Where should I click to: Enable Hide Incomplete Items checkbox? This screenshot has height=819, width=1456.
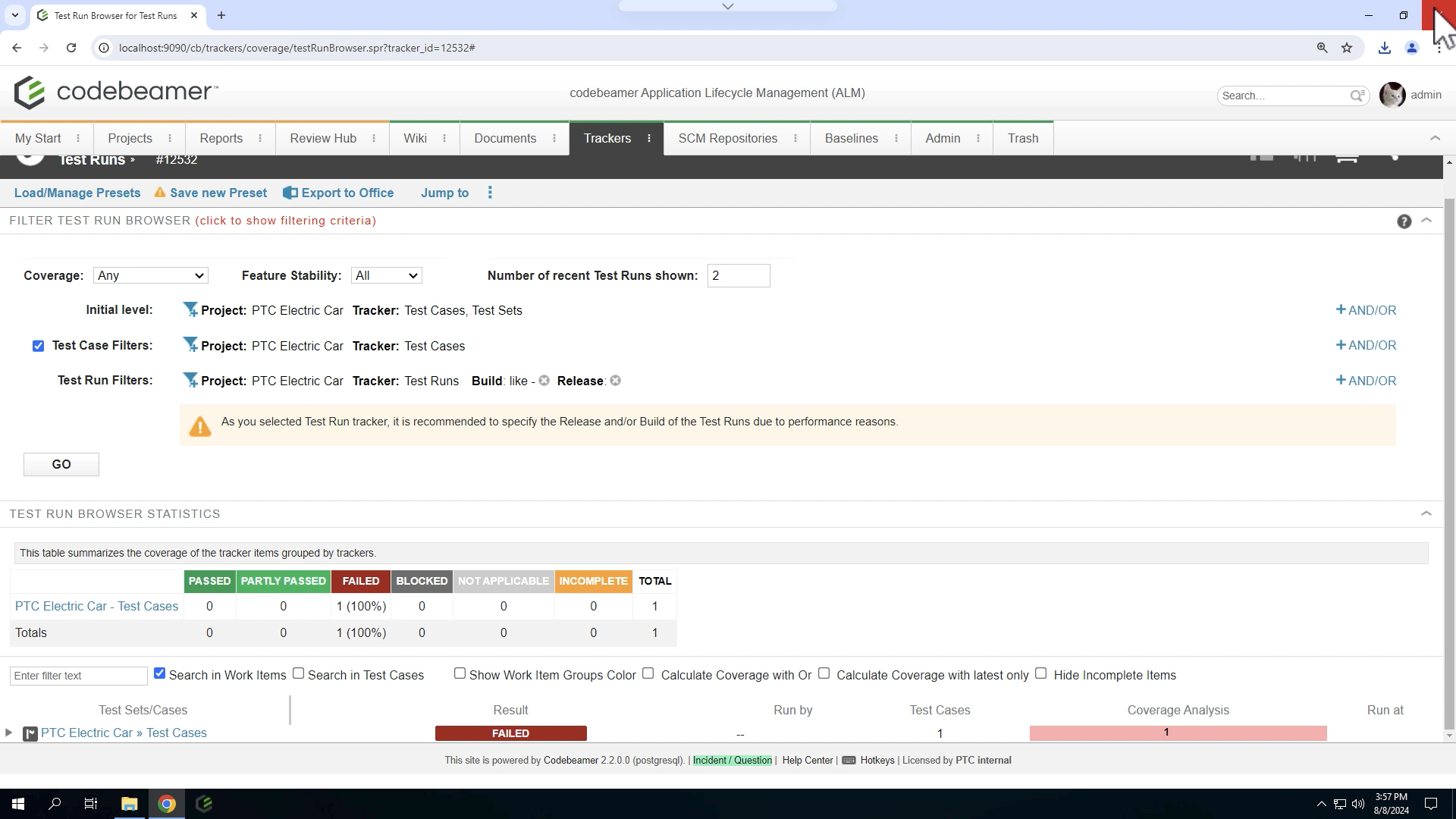point(1041,673)
